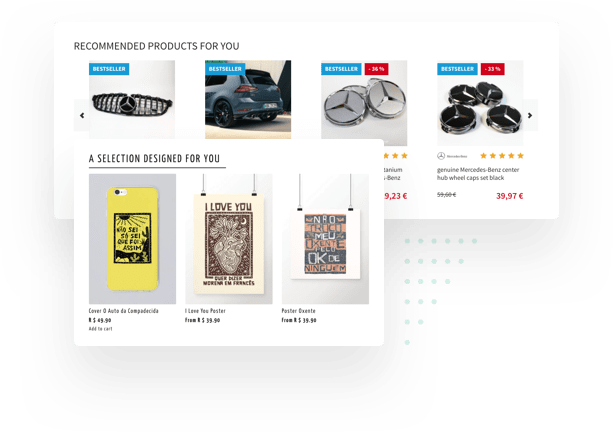Click the -33 % discount badge
The height and width of the screenshot is (432, 613).
click(x=492, y=69)
